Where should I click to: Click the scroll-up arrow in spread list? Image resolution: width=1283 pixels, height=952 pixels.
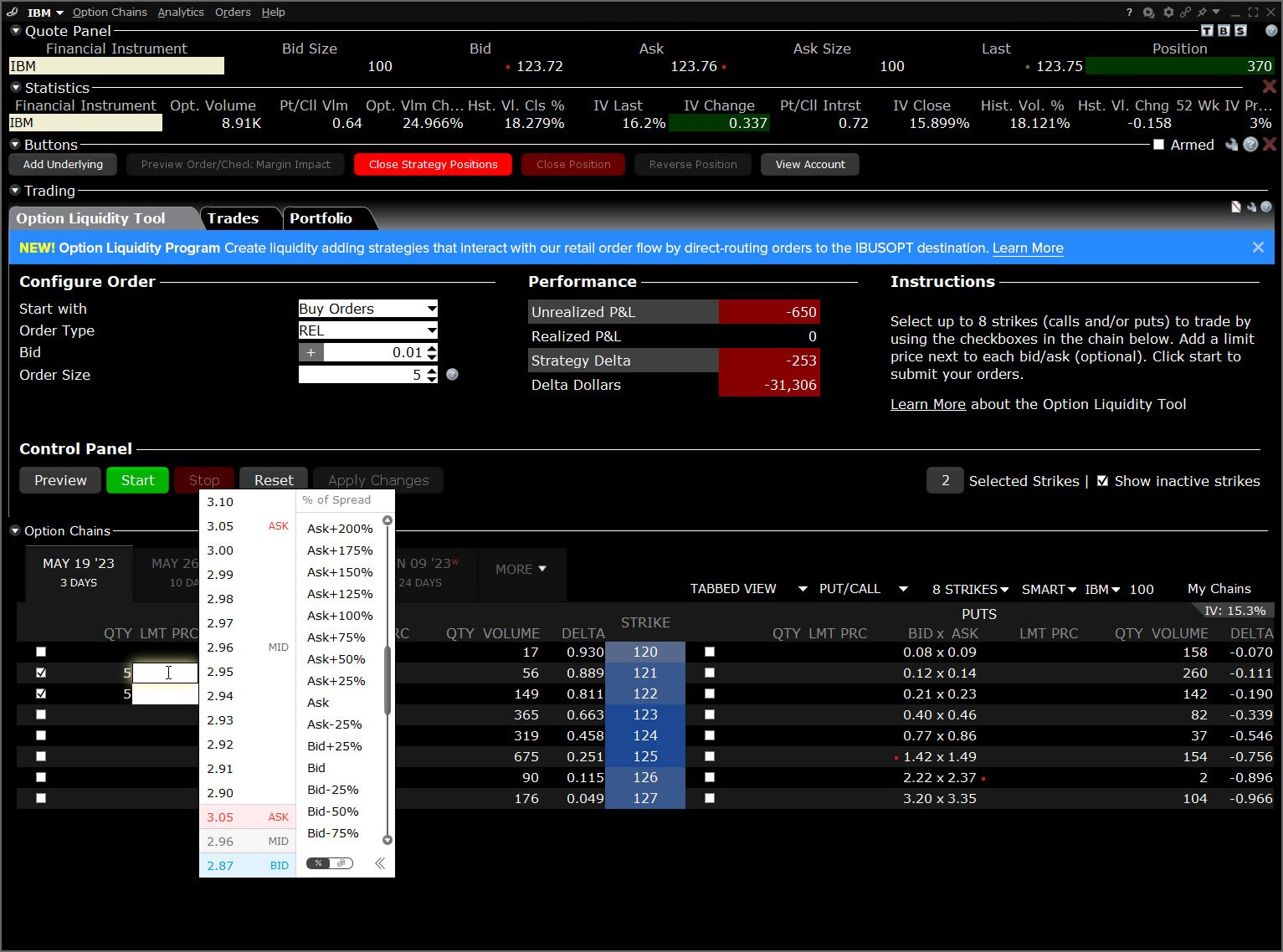pyautogui.click(x=387, y=520)
